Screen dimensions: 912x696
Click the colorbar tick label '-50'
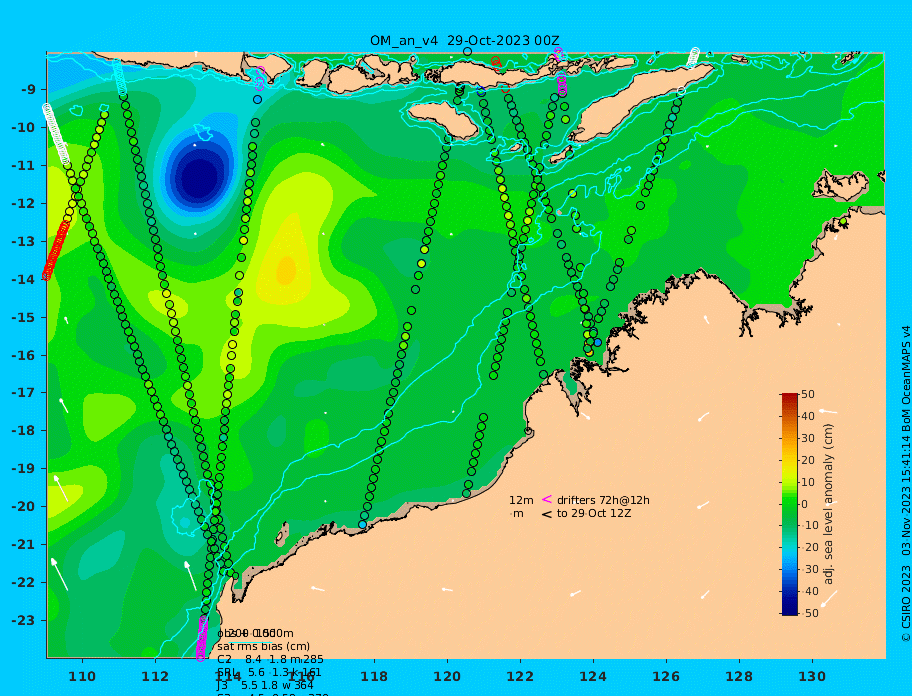[x=808, y=613]
